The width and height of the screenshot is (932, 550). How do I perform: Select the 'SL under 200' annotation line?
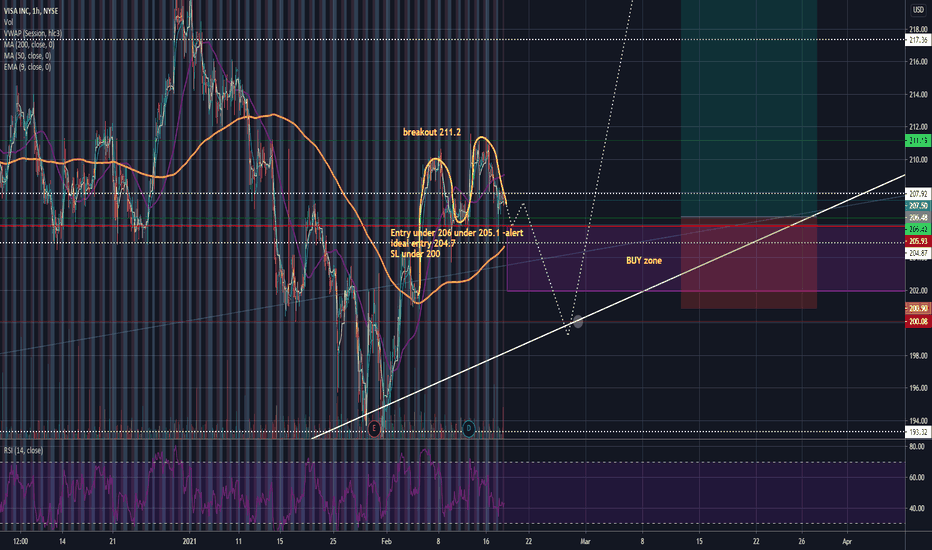(x=415, y=254)
